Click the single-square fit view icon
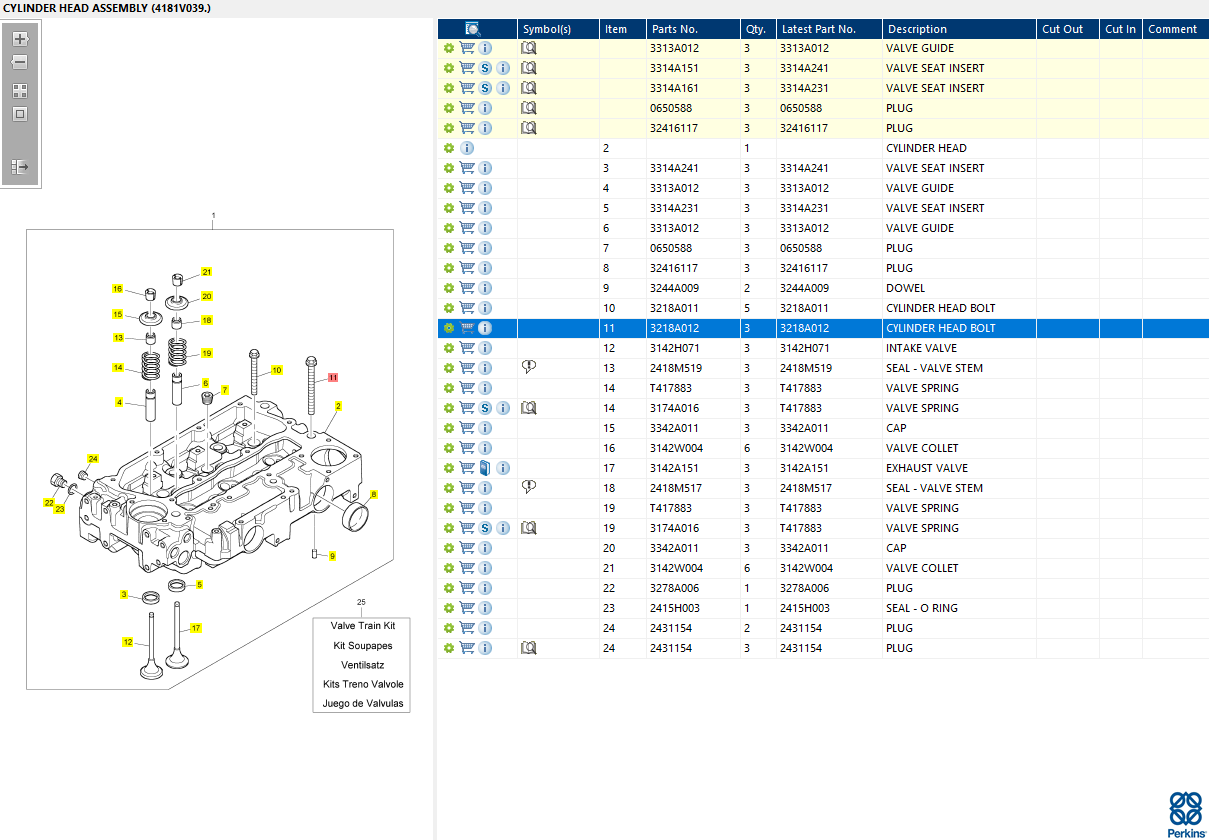 [20, 113]
